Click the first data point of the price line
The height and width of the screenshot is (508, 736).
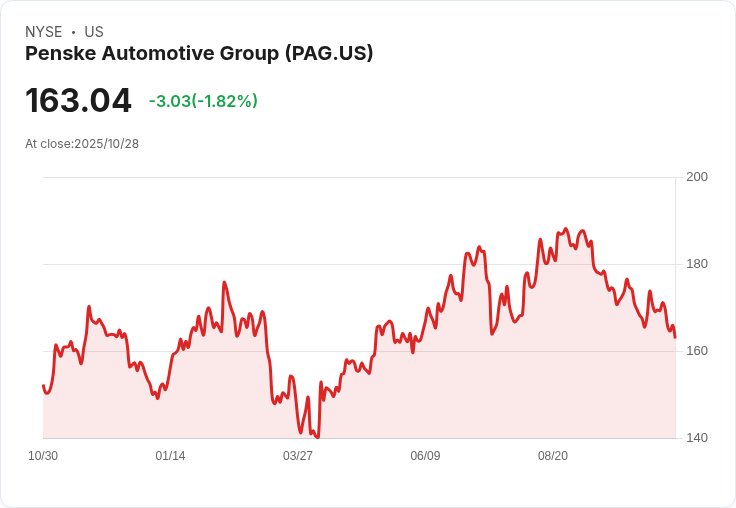pyautogui.click(x=44, y=386)
